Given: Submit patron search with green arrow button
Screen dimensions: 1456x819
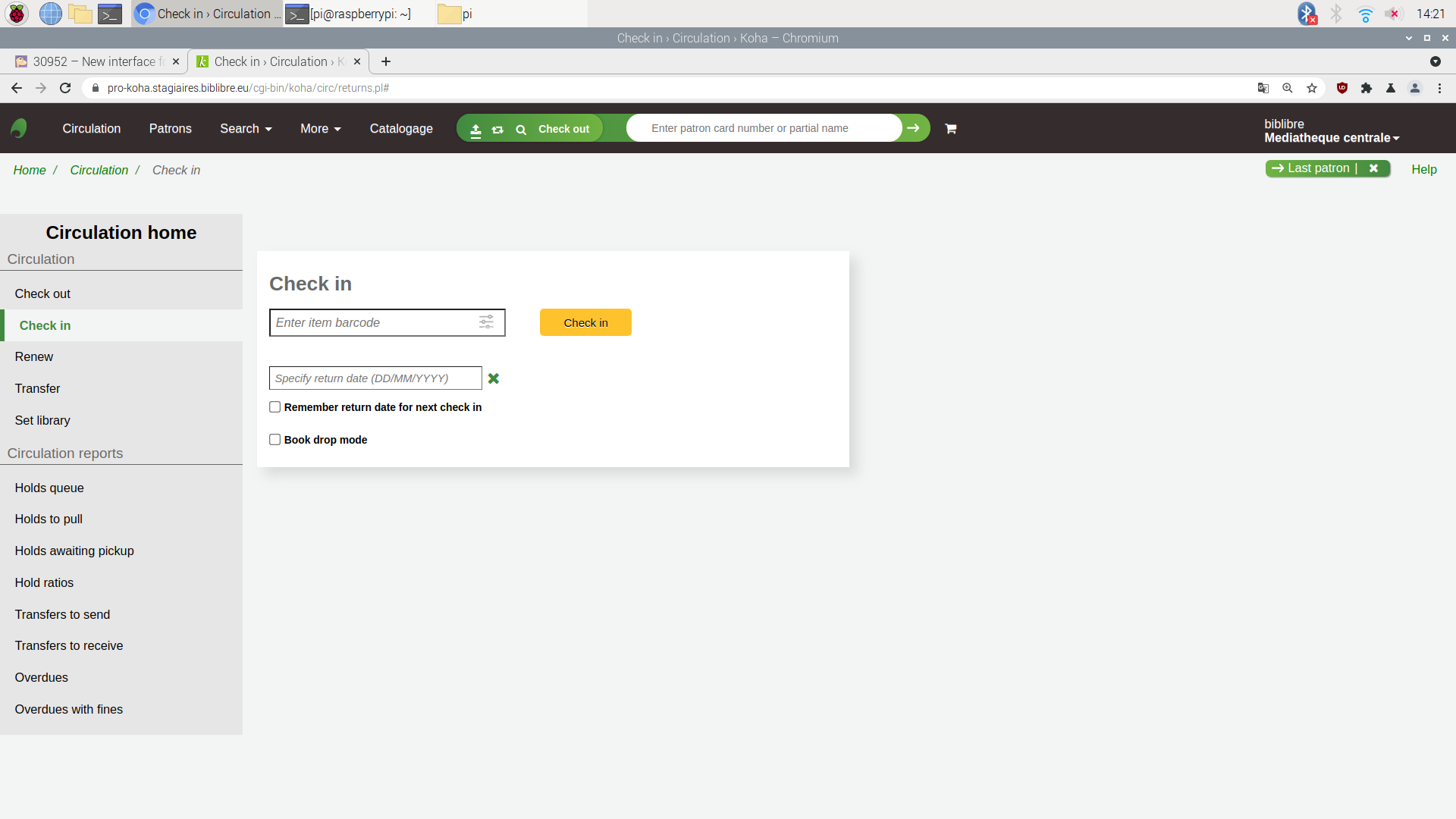Looking at the screenshot, I should click(914, 128).
